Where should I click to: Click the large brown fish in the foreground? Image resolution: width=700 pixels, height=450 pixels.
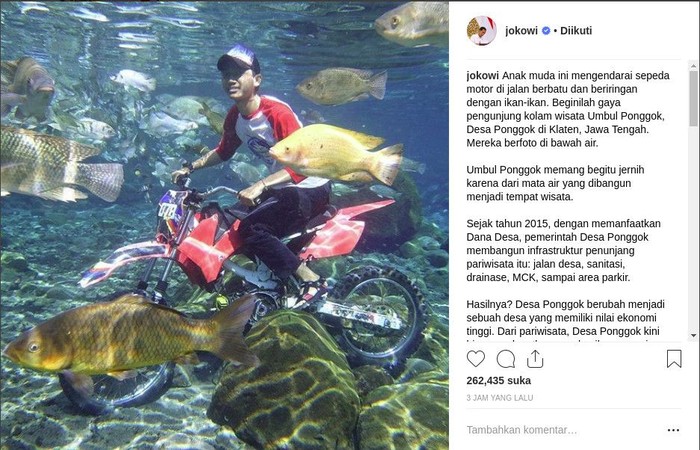point(129,333)
